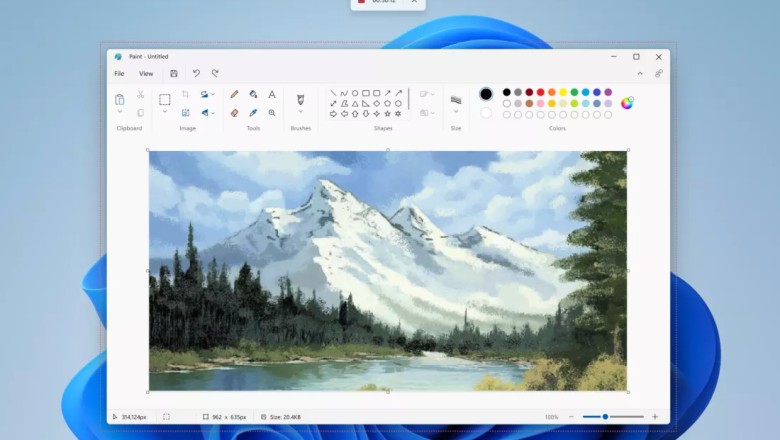Image resolution: width=780 pixels, height=440 pixels.
Task: Select the Magnifier tool
Action: (272, 113)
